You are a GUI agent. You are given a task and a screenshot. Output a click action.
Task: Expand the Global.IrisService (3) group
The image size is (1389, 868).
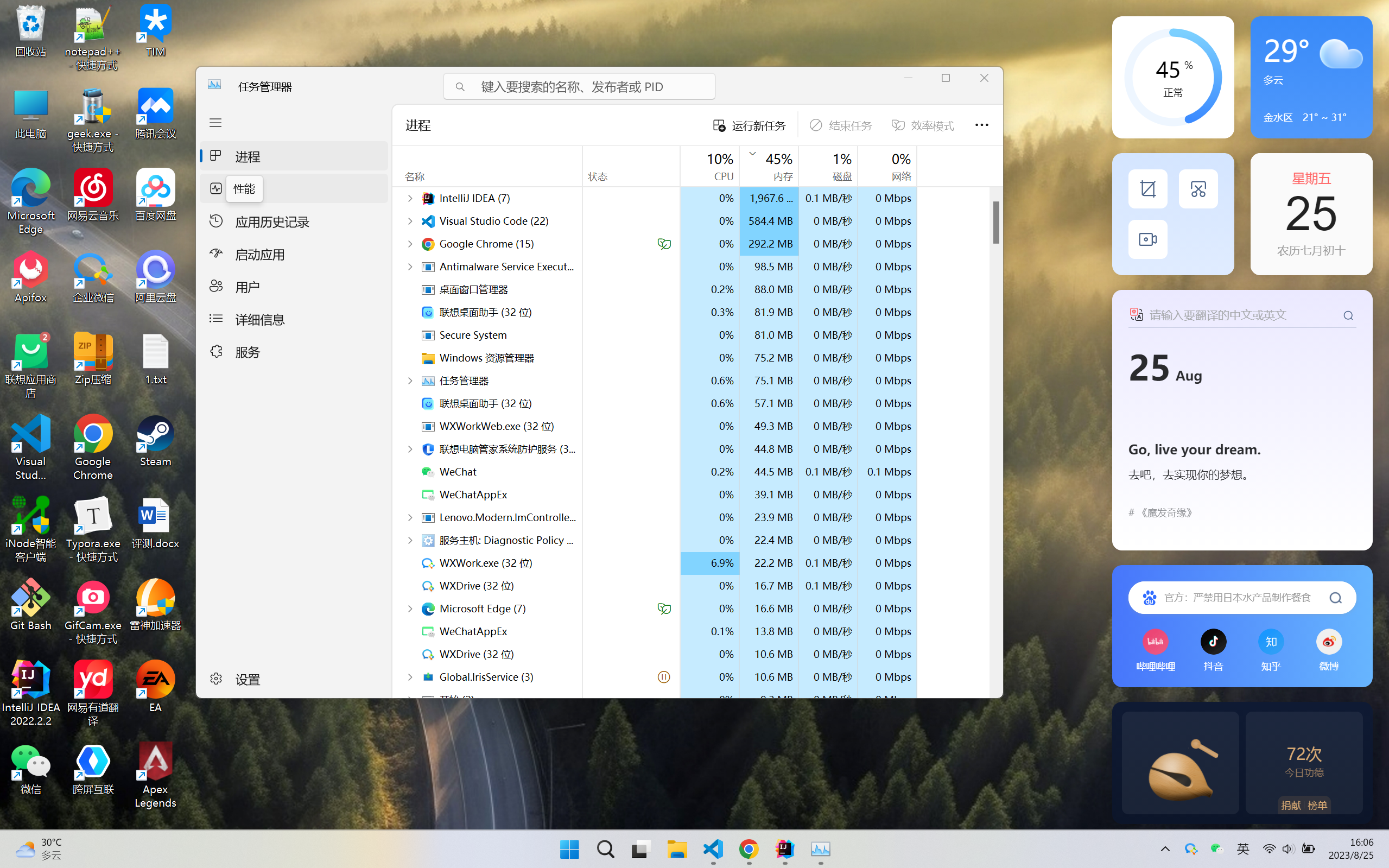click(x=410, y=677)
